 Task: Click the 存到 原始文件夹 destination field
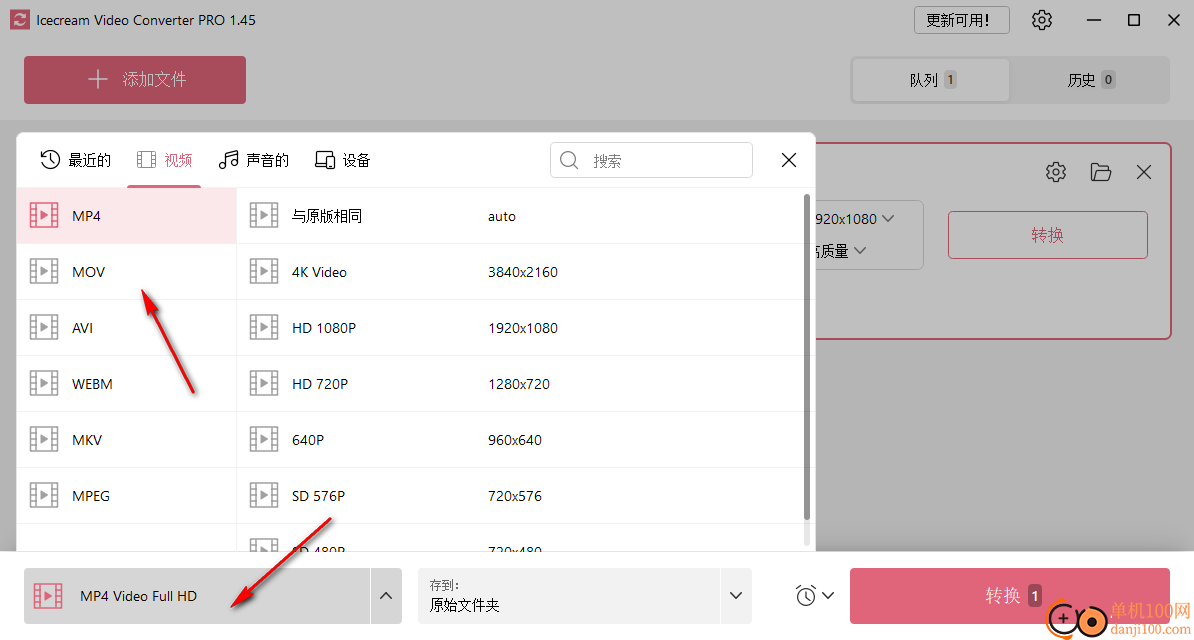coord(569,596)
